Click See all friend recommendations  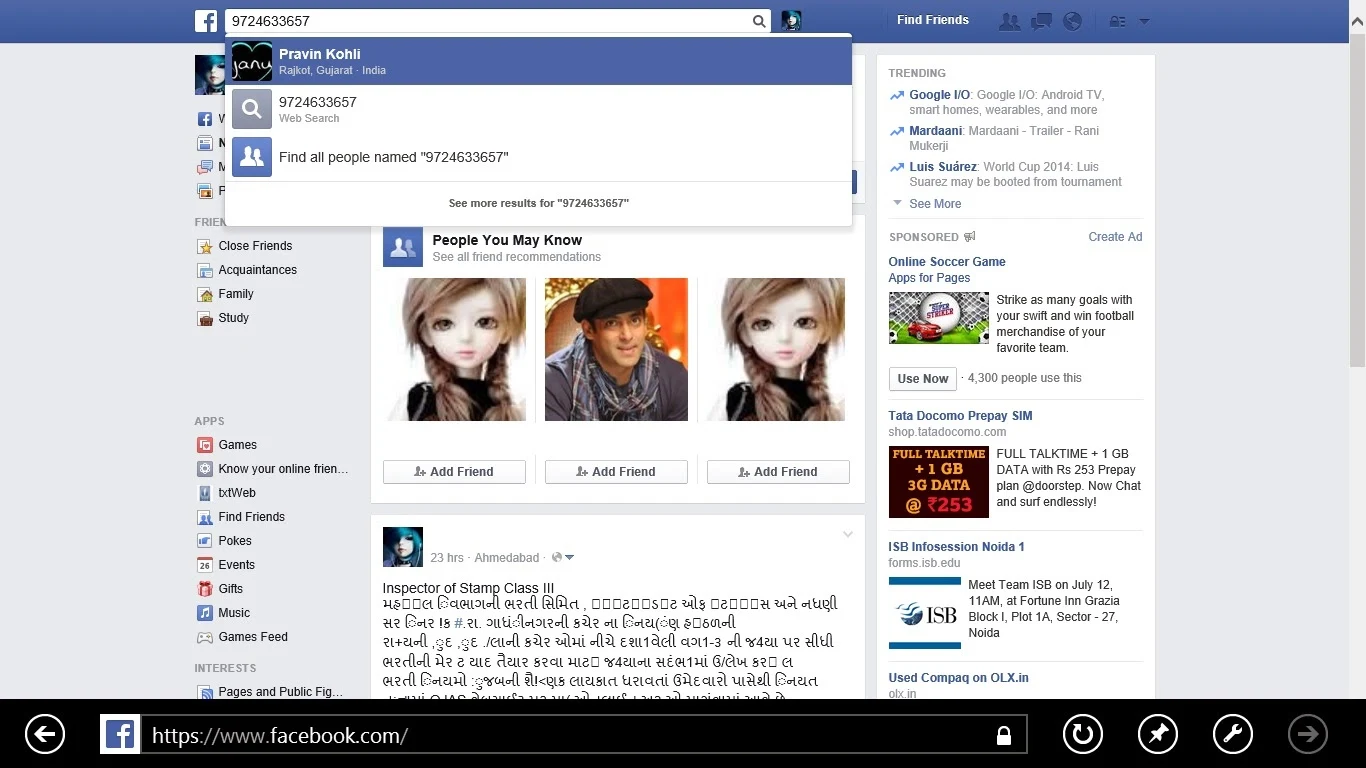pyautogui.click(x=516, y=257)
